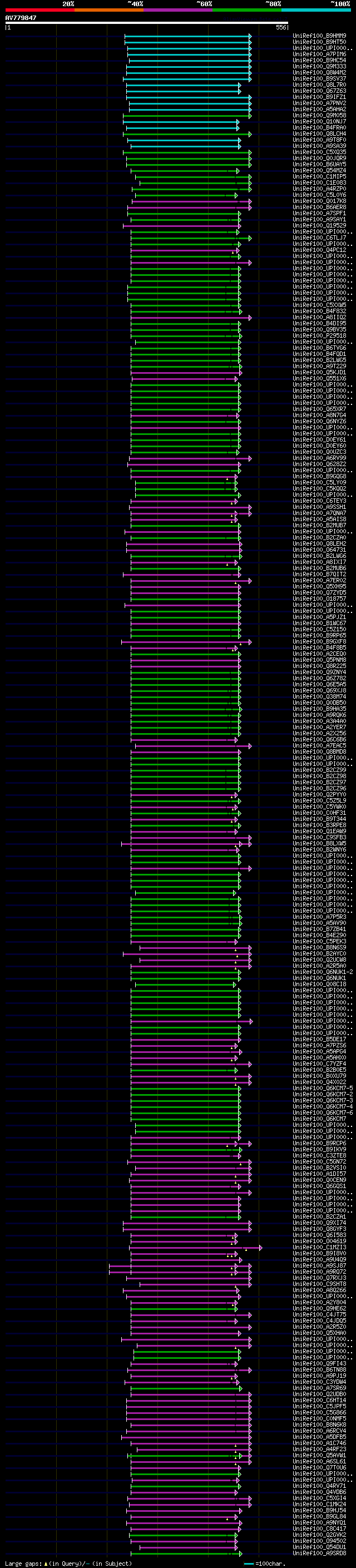The width and height of the screenshot is (356, 1568).
Task: Click the purple alignment bar for B6AER8
Action: pos(189,207)
